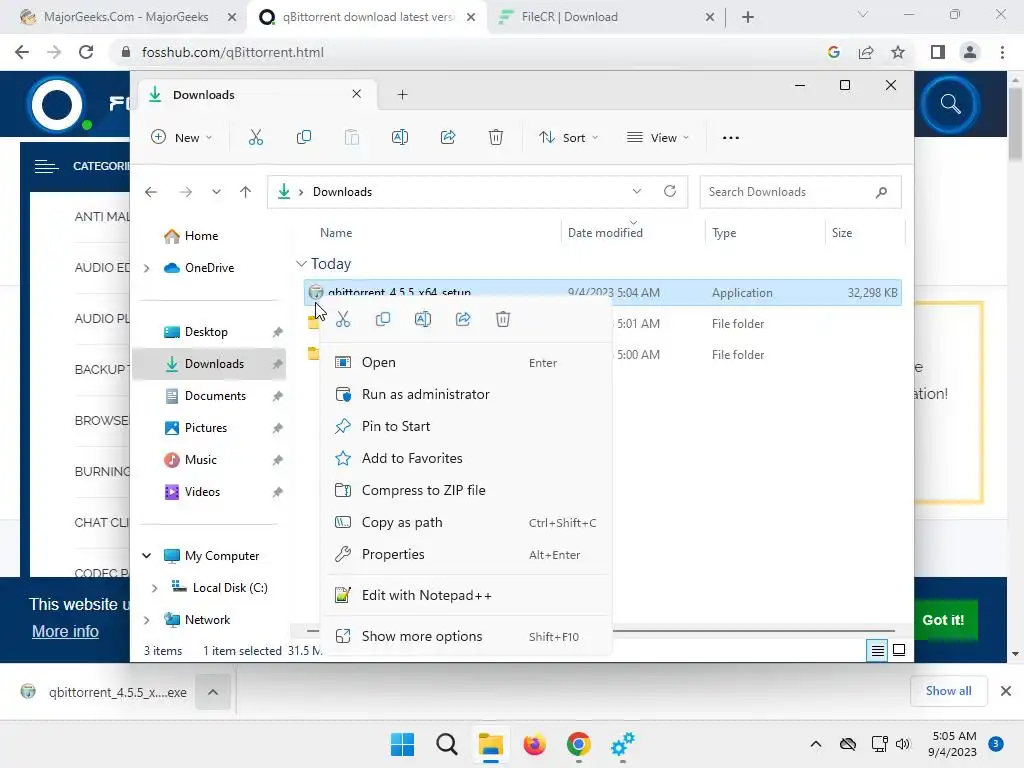Open the More info link
The height and width of the screenshot is (768, 1024).
click(65, 632)
